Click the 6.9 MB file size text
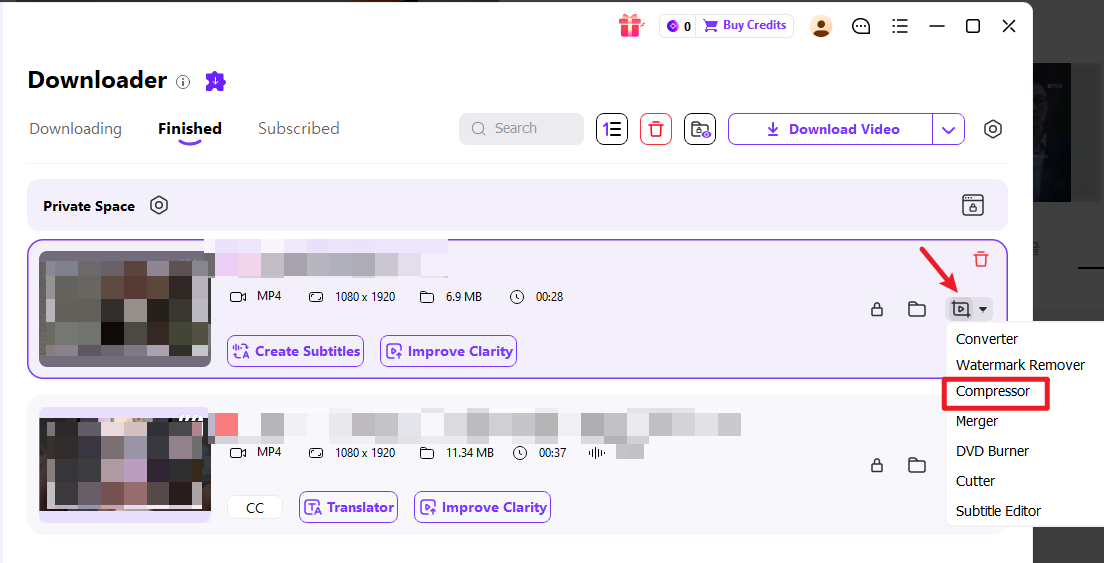The height and width of the screenshot is (563, 1104). [464, 297]
